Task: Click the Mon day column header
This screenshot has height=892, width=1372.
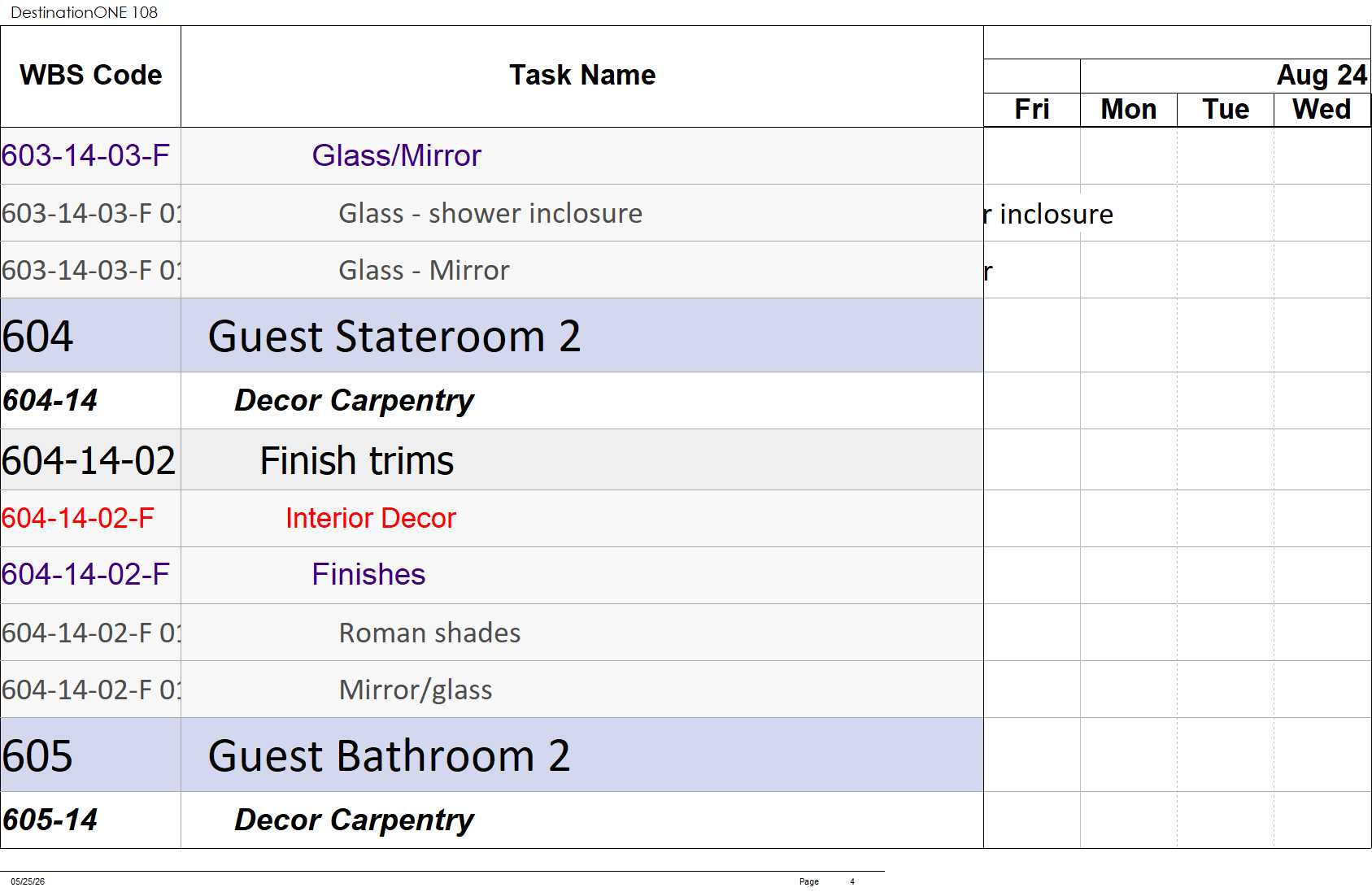Action: pyautogui.click(x=1129, y=110)
